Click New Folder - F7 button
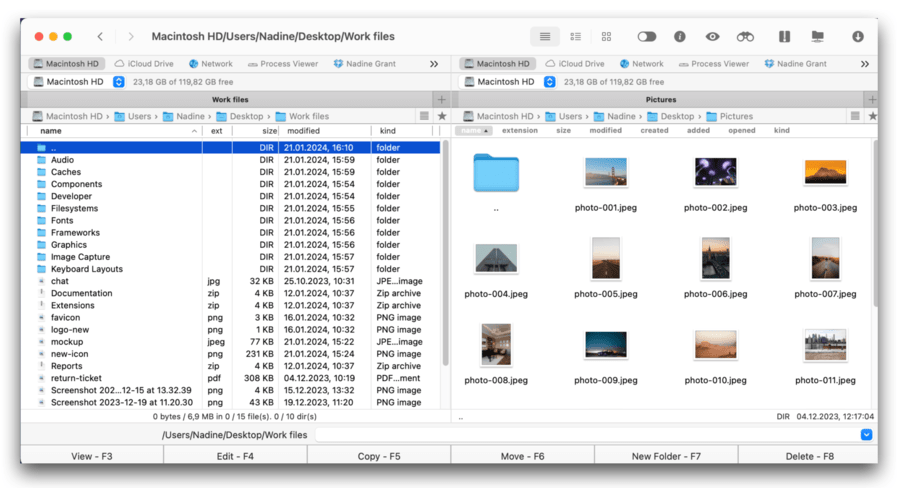900x488 pixels. coord(666,456)
